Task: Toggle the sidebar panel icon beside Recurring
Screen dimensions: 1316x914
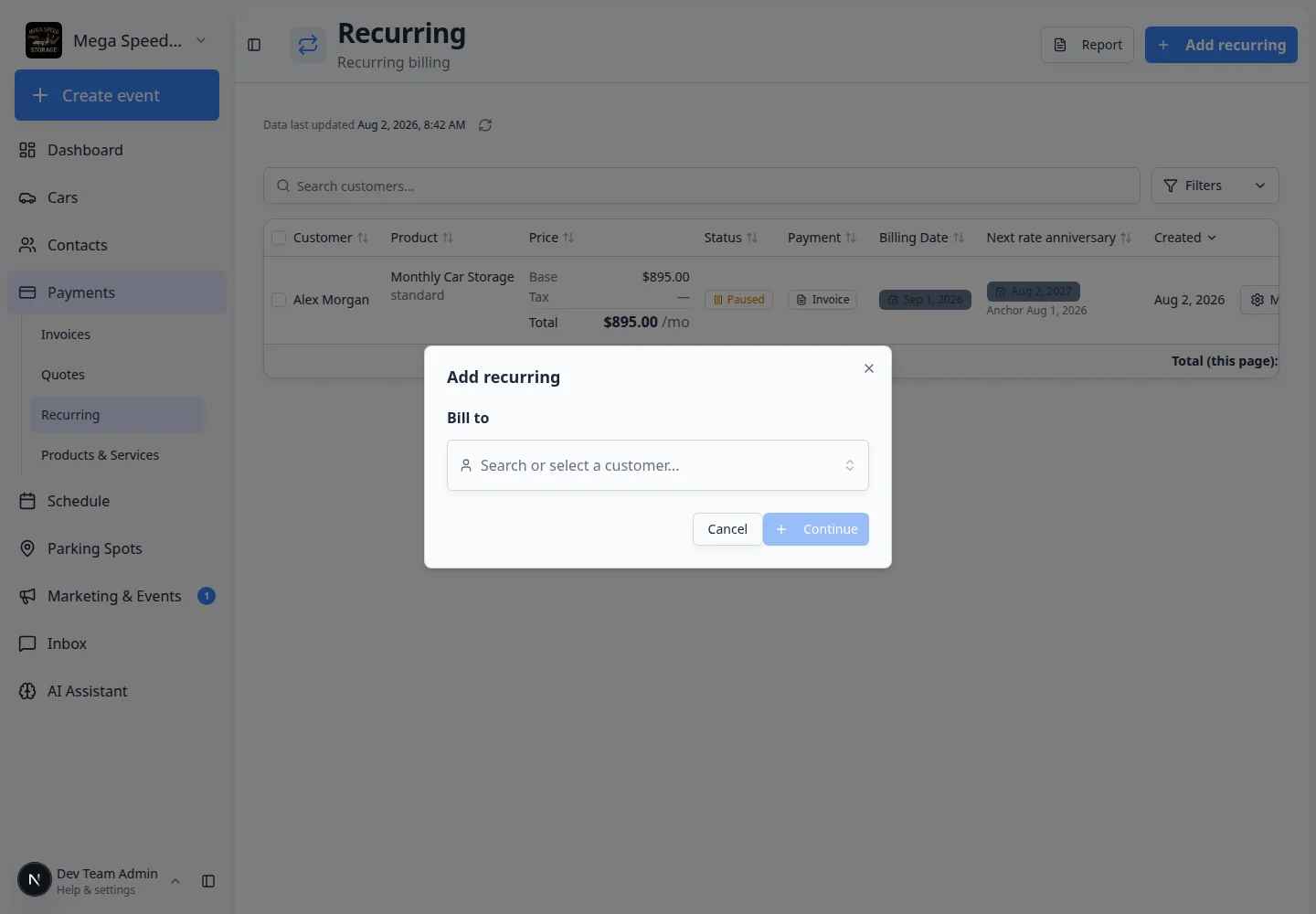Action: click(x=254, y=45)
